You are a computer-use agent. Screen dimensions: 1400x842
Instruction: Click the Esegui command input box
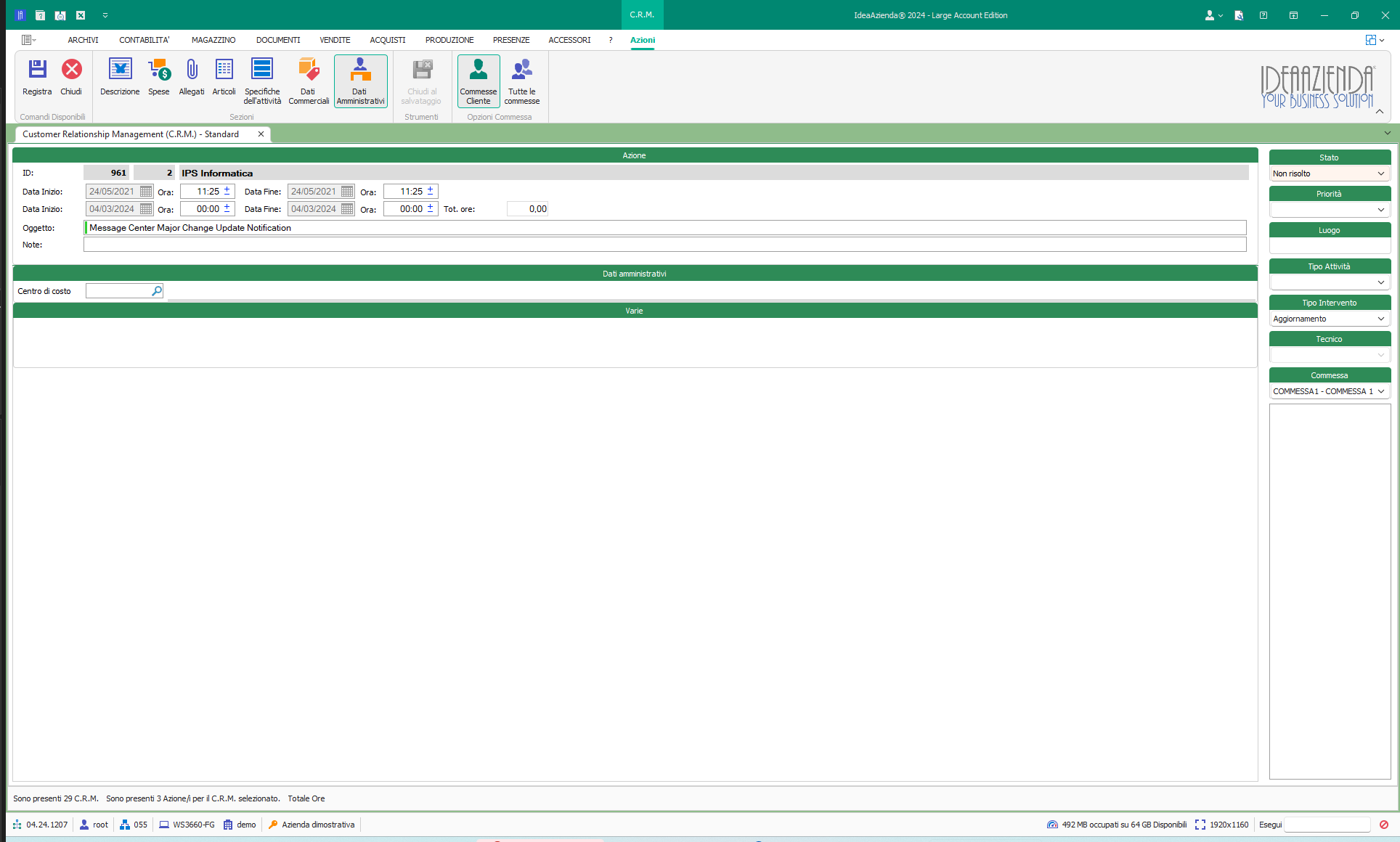1327,825
